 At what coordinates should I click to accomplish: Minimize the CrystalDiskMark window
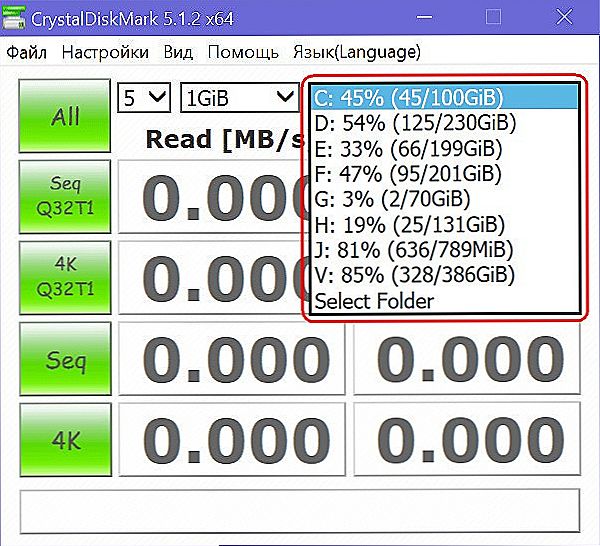pyautogui.click(x=424, y=17)
